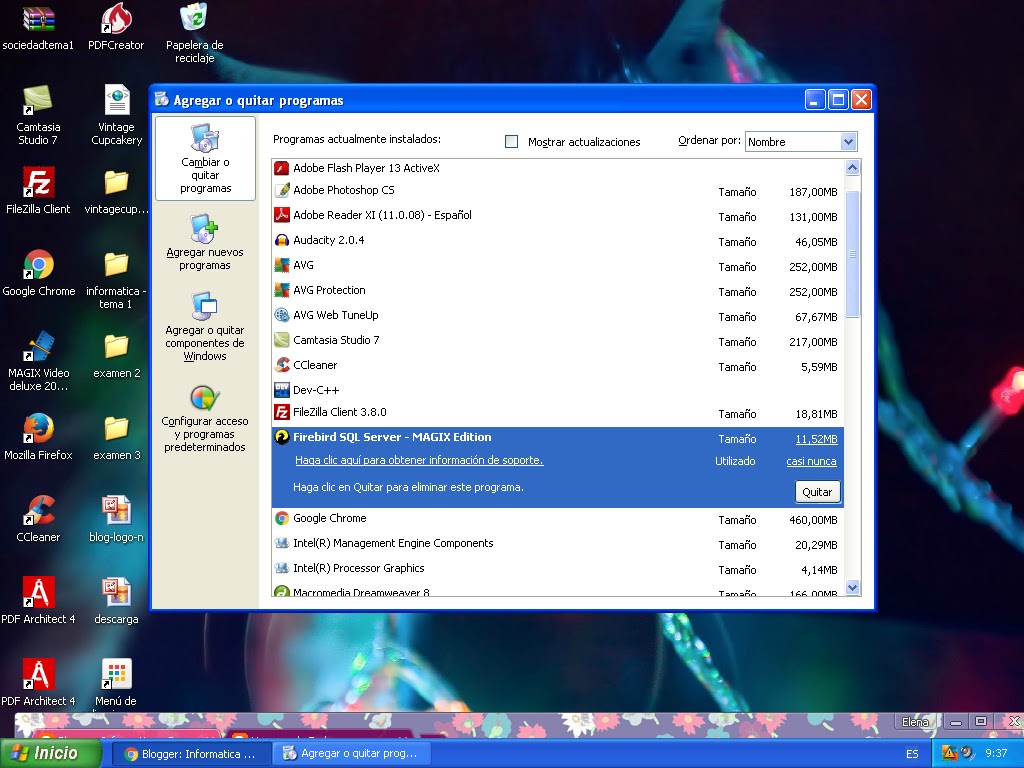Click the FileZilla Client 3.8.0 list icon
The width and height of the screenshot is (1024, 768).
click(x=281, y=413)
